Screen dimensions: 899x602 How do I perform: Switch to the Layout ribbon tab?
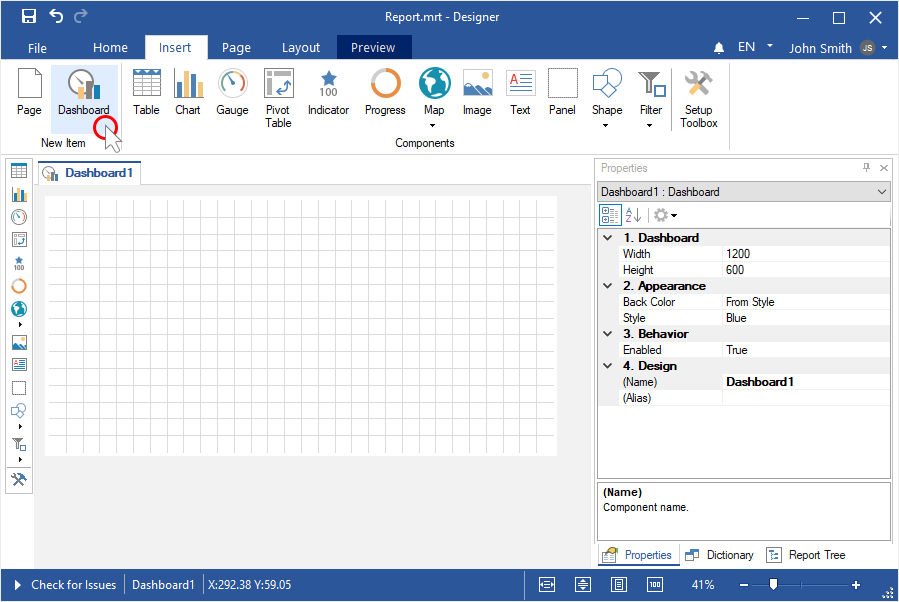[300, 47]
